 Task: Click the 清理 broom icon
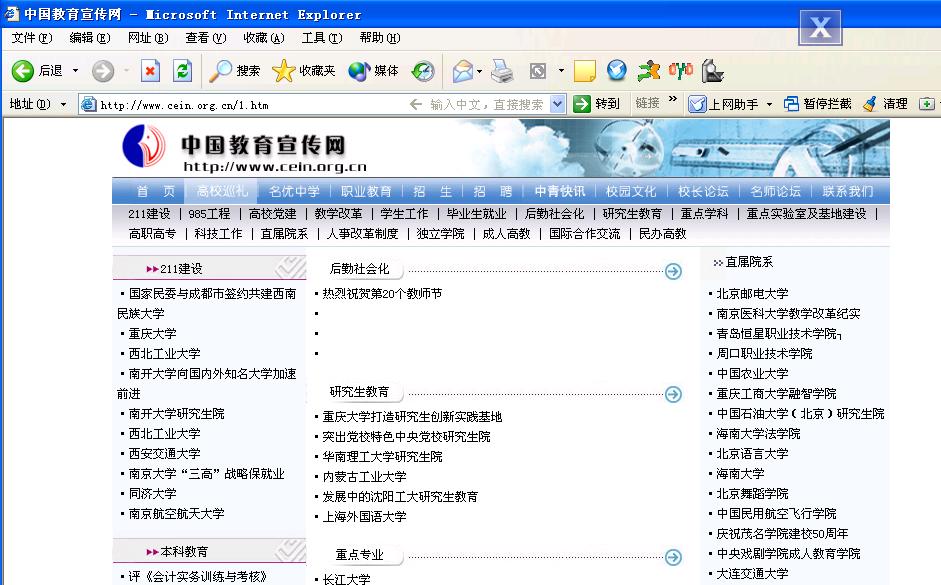tap(870, 104)
